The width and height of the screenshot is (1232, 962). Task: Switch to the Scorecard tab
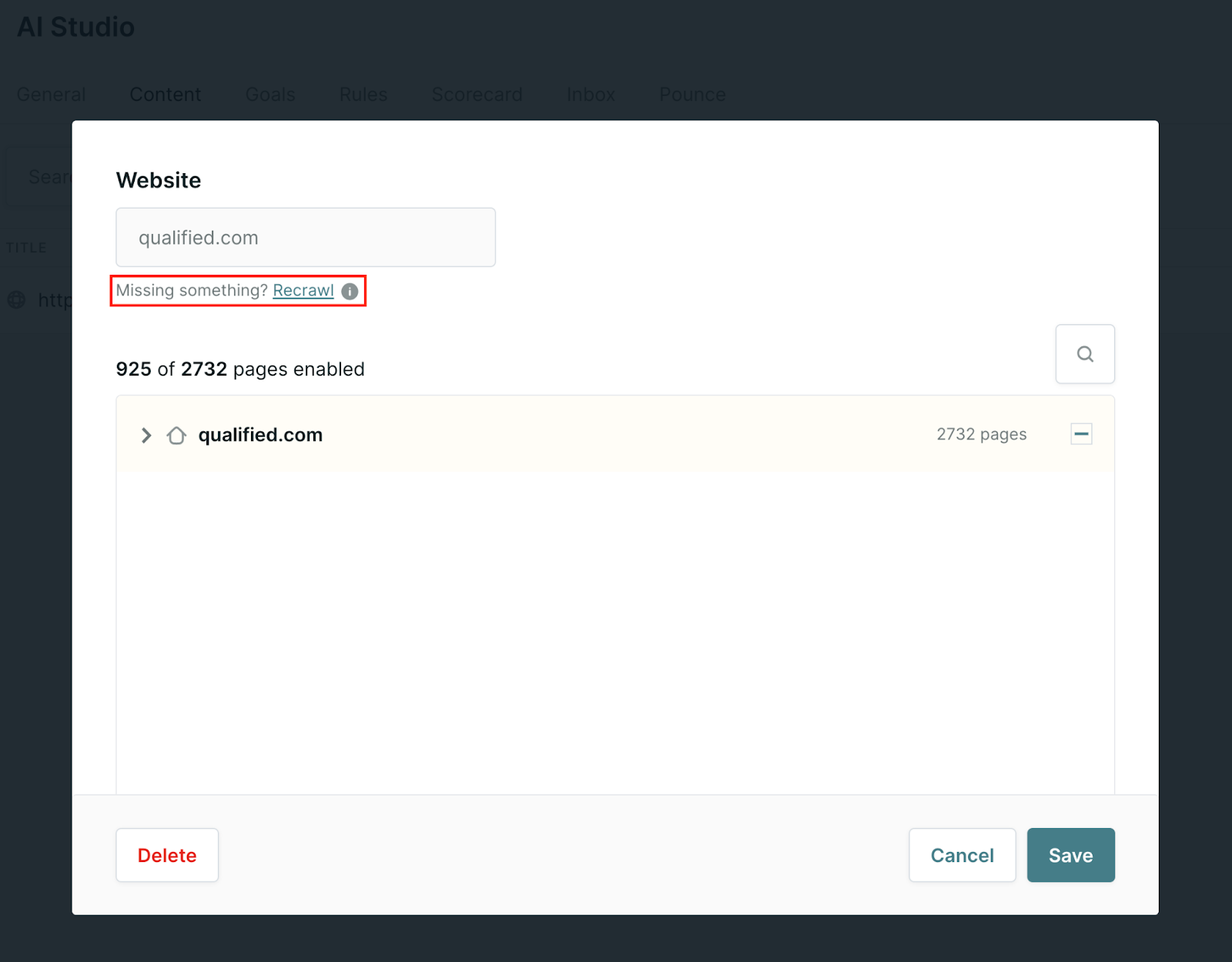477,95
